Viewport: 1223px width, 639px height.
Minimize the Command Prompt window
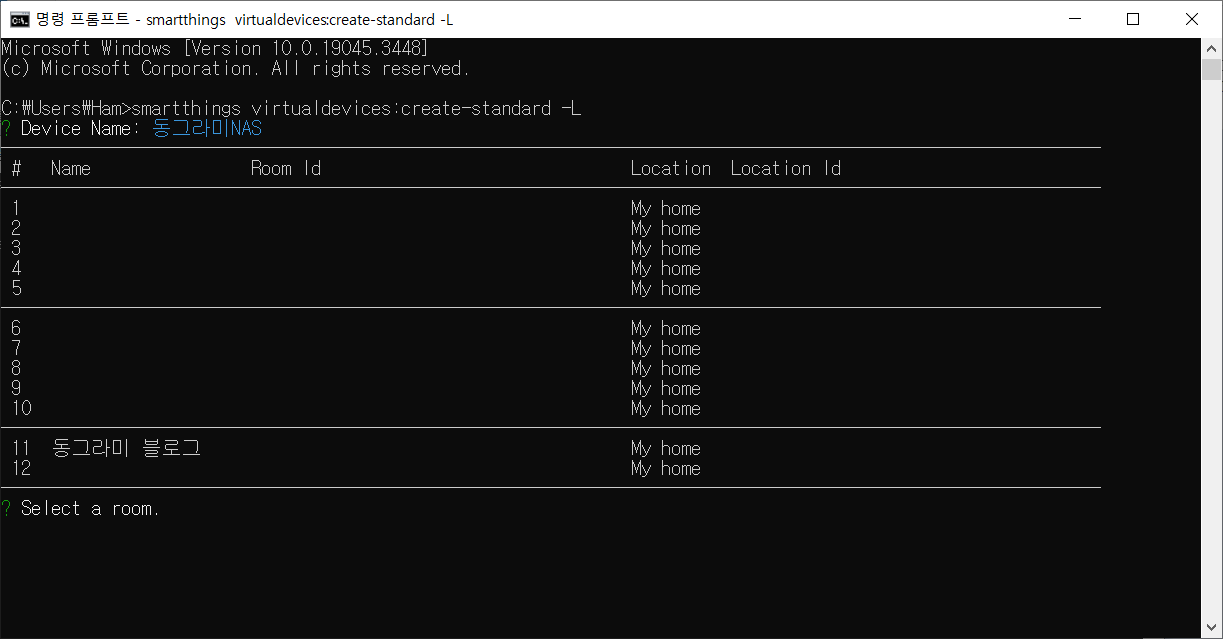tap(1075, 19)
